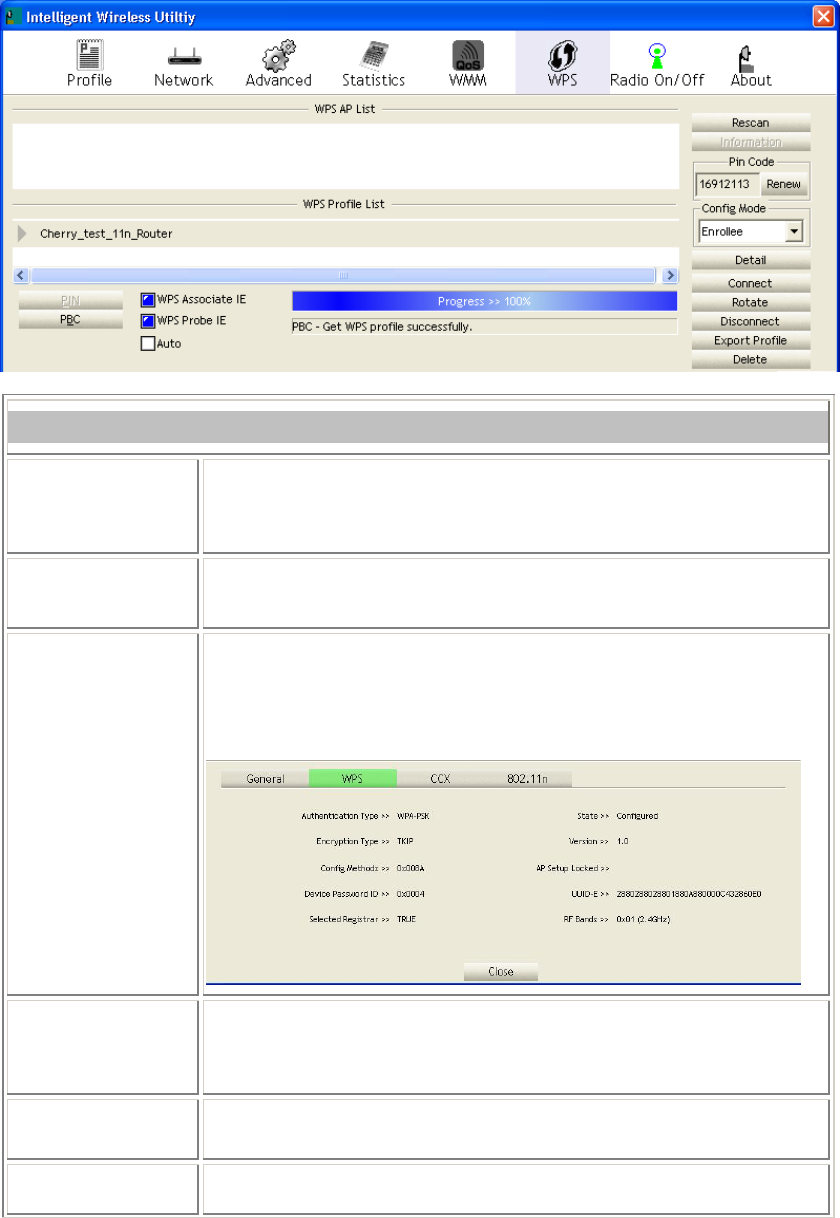Open the WMM QoS icon

[467, 55]
